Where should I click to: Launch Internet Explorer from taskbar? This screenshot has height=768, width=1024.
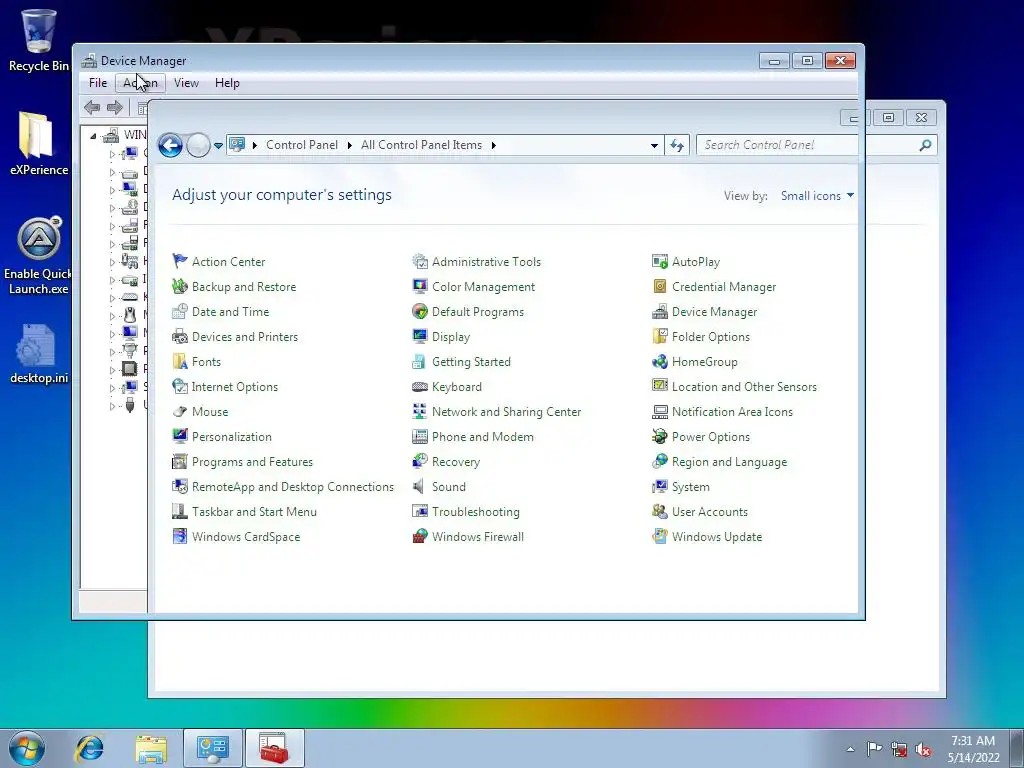click(89, 748)
